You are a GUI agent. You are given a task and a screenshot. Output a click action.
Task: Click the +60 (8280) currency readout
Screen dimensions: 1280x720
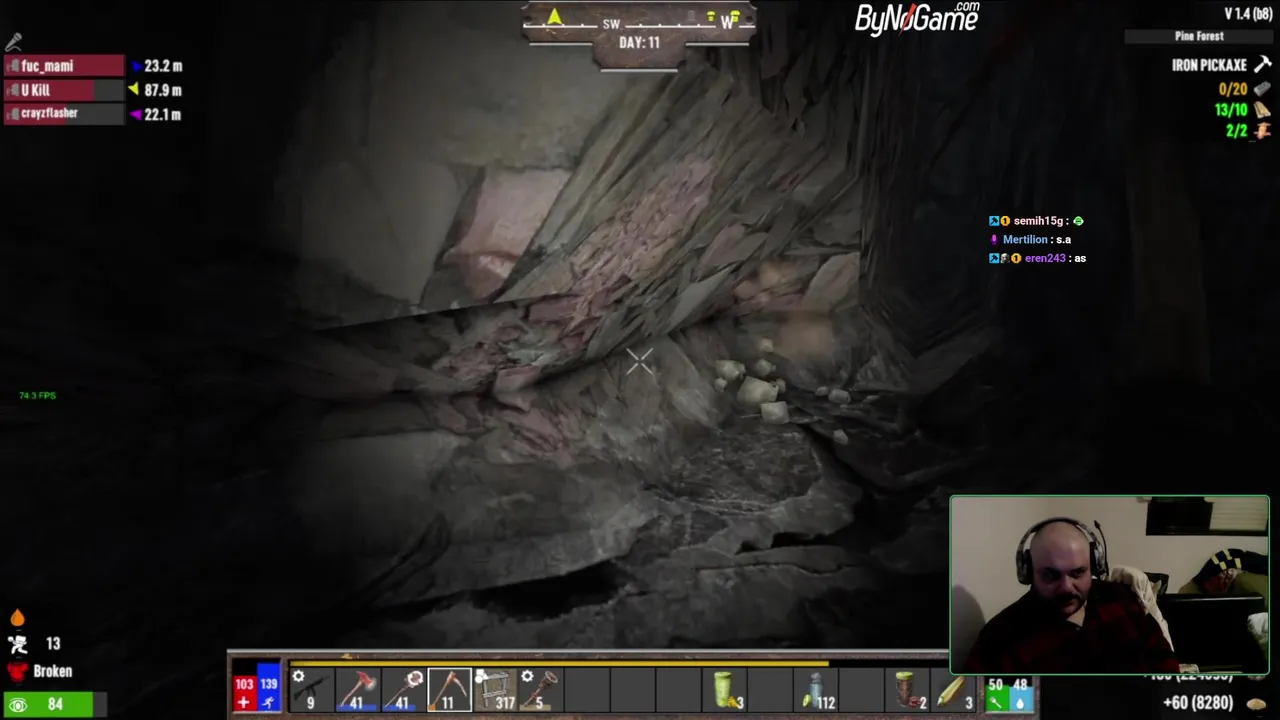click(1198, 703)
